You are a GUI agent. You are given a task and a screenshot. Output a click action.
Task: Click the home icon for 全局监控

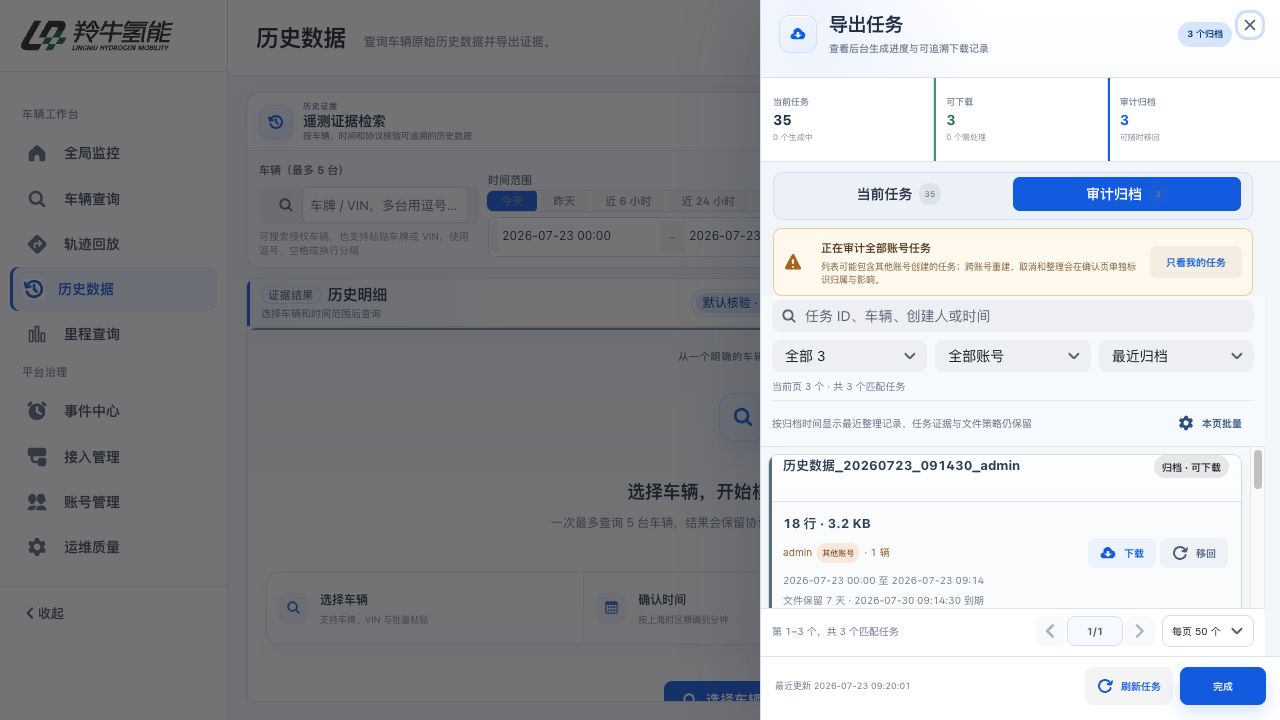37,153
